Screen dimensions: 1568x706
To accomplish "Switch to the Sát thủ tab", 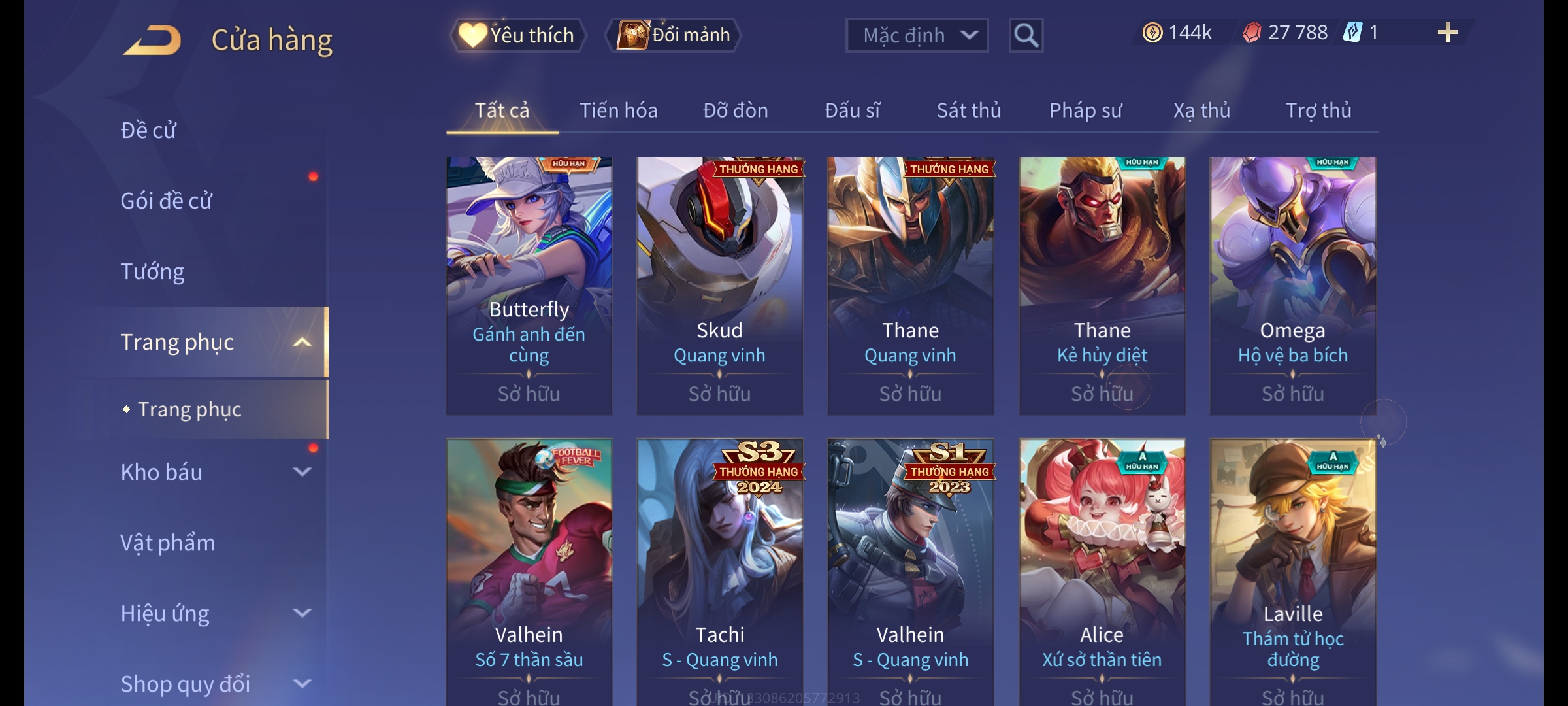I will click(x=969, y=110).
